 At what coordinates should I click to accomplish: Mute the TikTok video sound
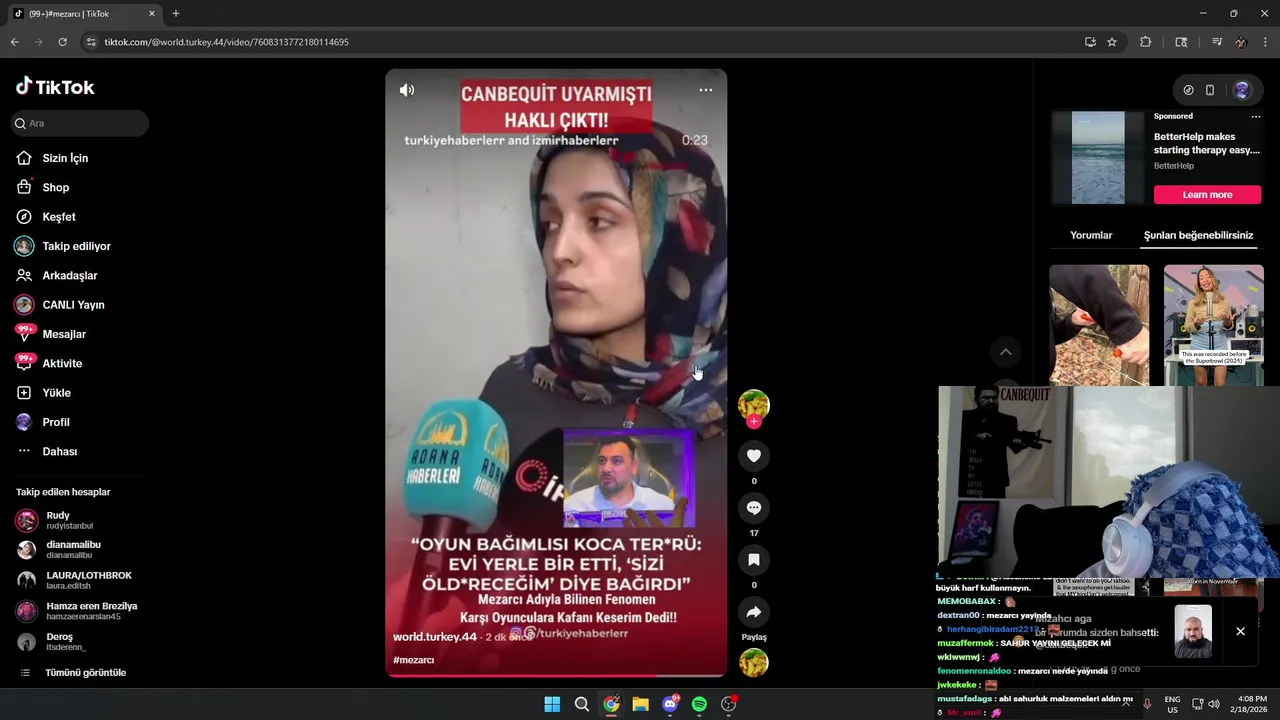tap(407, 90)
